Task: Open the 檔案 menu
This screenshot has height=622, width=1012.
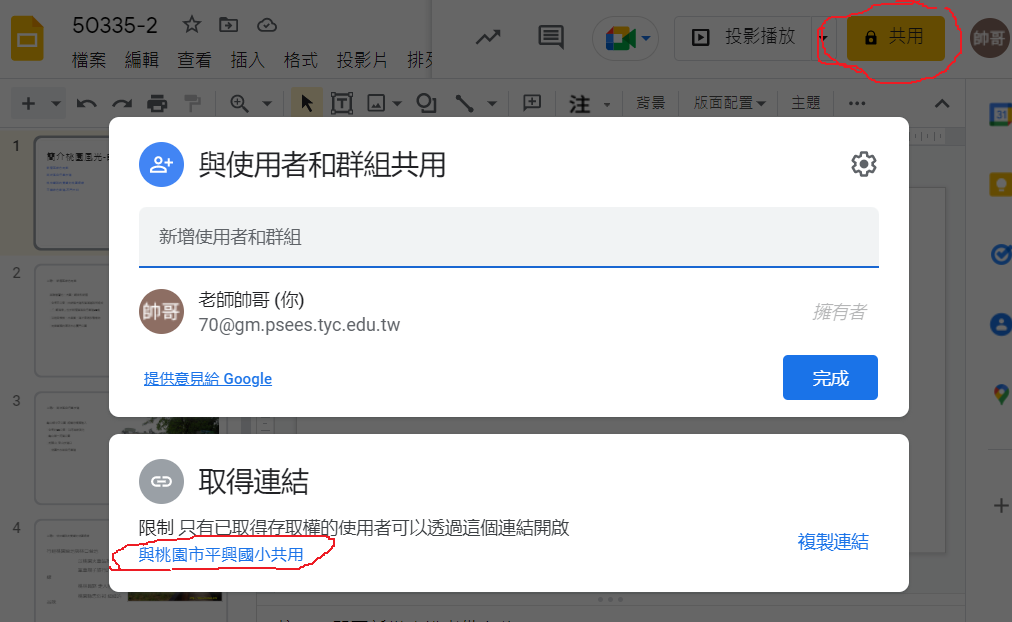Action: 89,60
